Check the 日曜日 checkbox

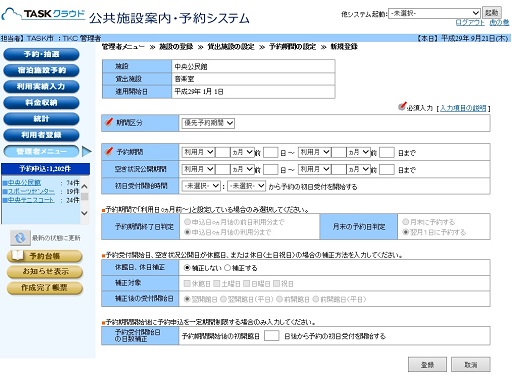point(247,283)
